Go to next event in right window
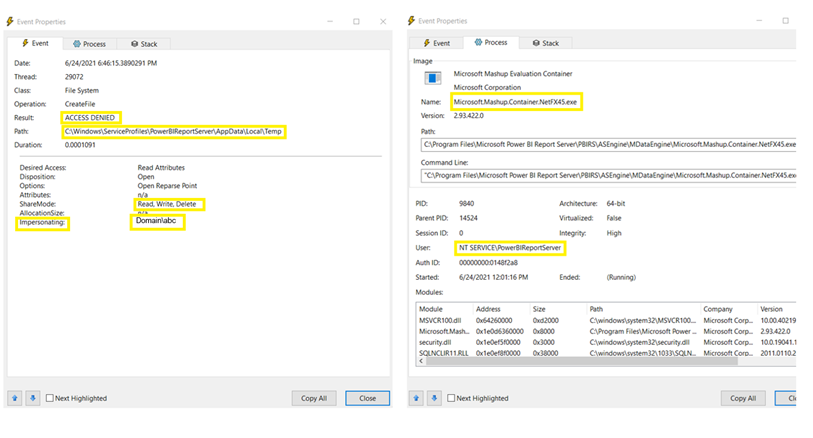 click(434, 398)
